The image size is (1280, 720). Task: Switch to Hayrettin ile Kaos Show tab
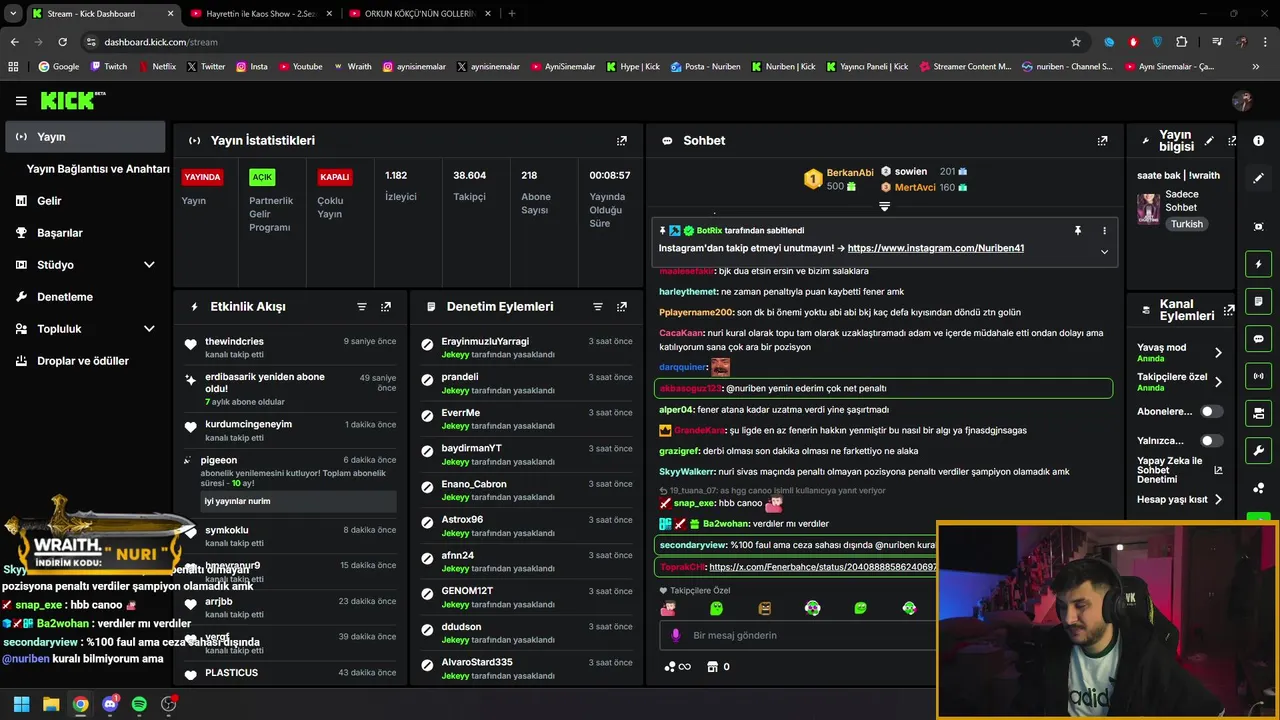pos(260,13)
